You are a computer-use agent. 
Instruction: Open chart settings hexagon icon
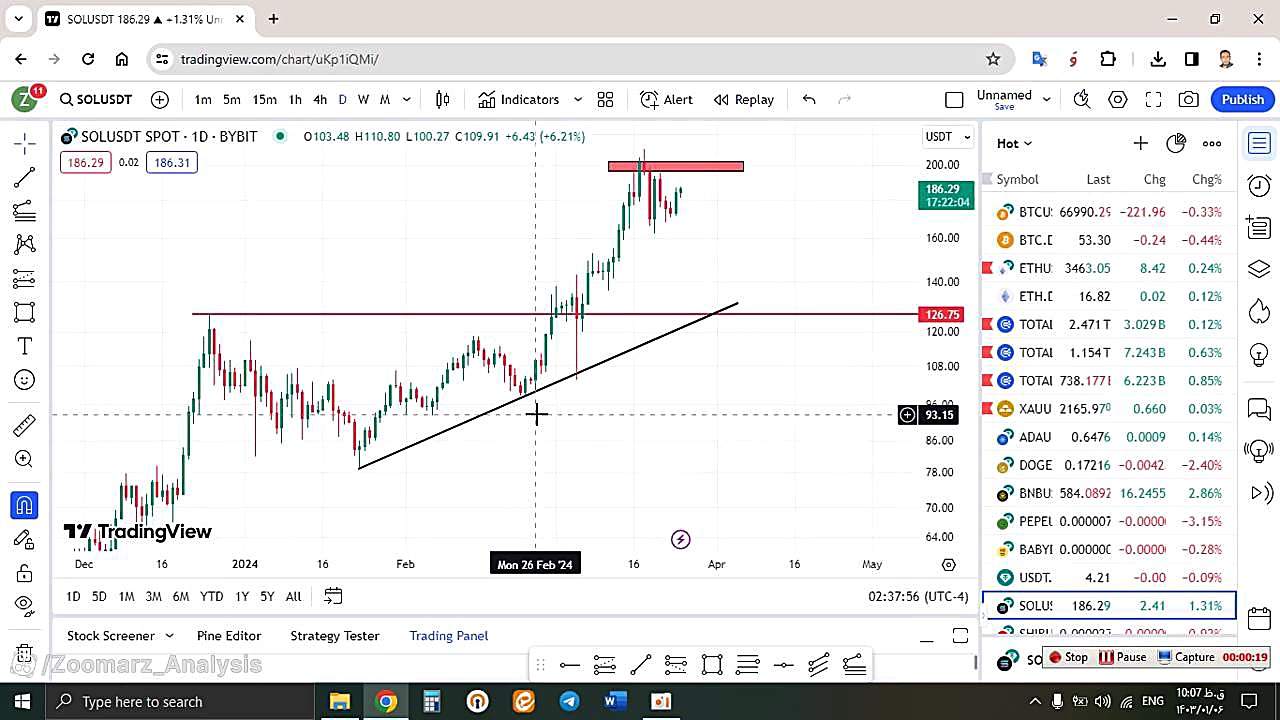[1118, 99]
